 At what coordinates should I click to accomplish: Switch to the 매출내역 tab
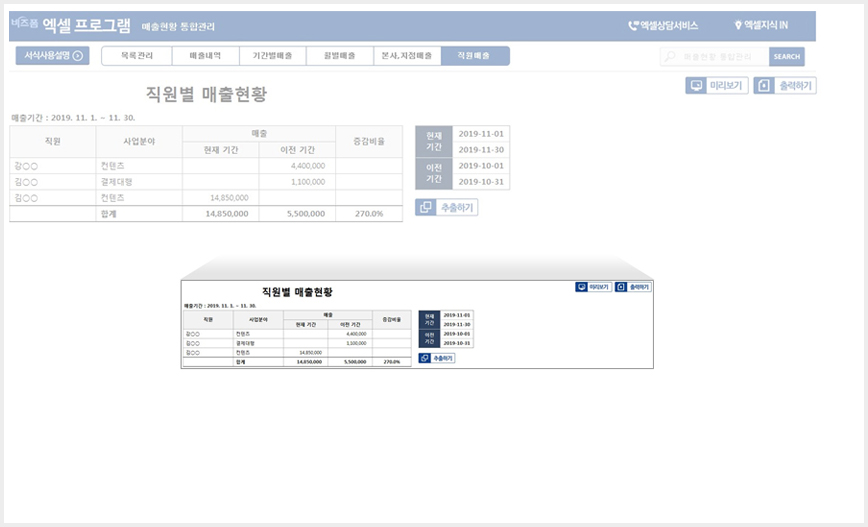pos(205,56)
